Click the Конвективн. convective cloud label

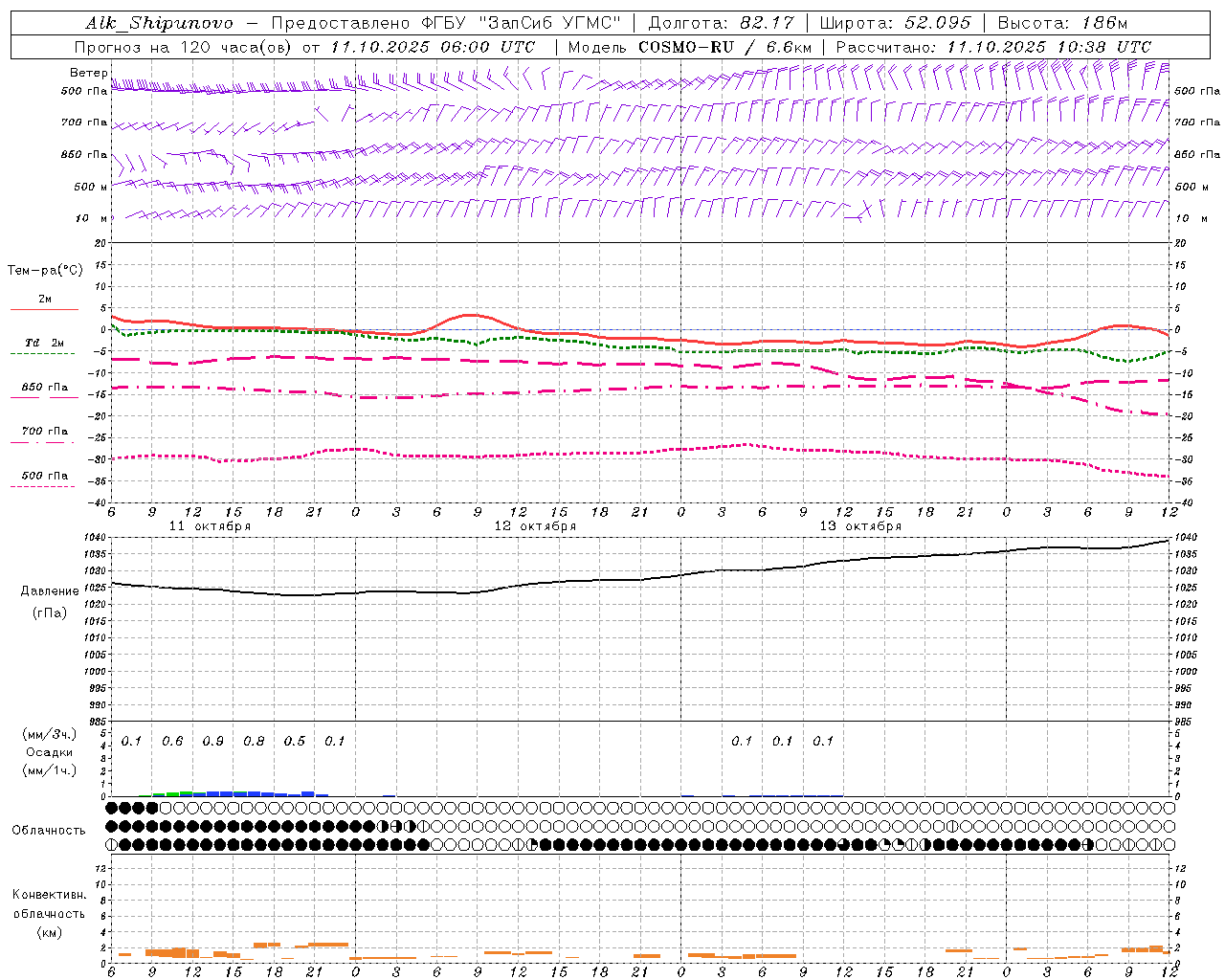[49, 895]
